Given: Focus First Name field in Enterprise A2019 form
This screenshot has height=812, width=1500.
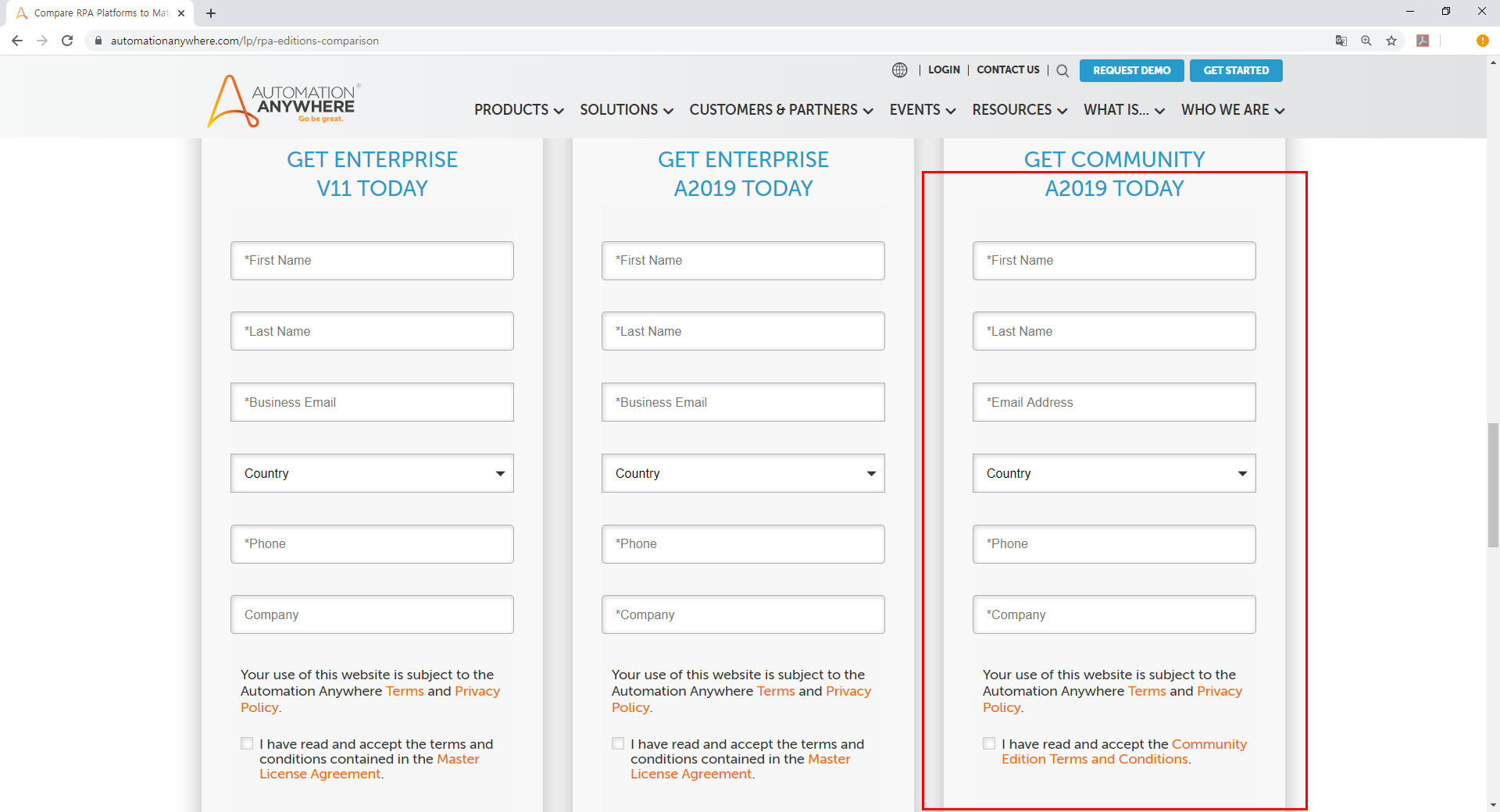Looking at the screenshot, I should click(x=743, y=261).
